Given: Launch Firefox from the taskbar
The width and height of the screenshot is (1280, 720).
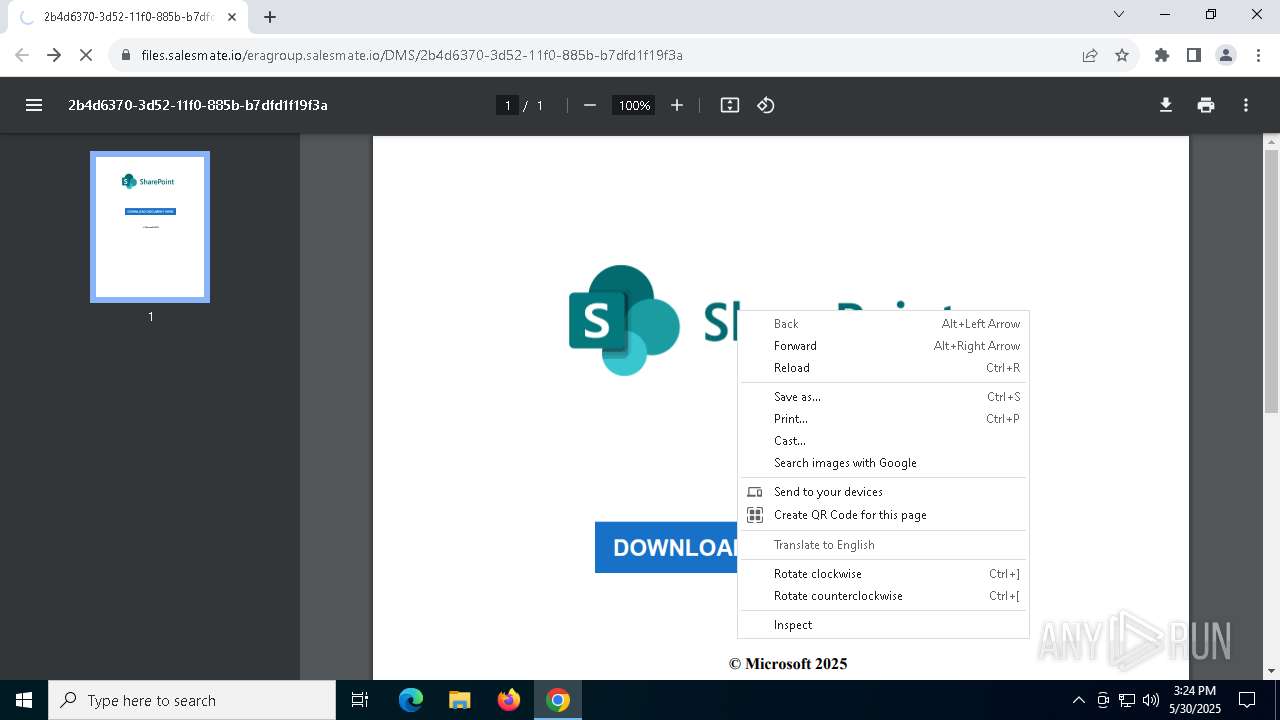Looking at the screenshot, I should pos(509,700).
